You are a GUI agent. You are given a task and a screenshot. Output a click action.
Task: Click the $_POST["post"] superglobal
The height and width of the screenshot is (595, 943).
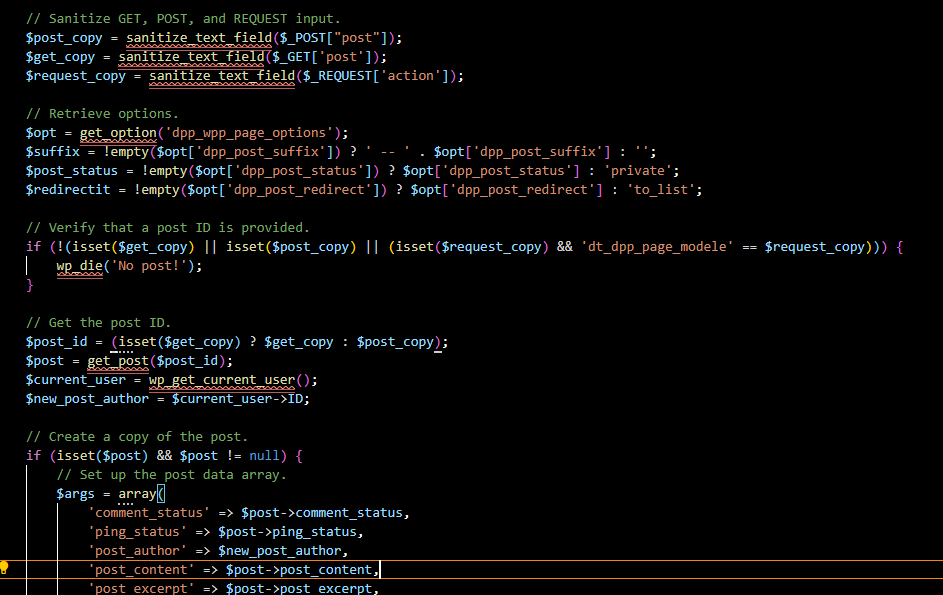[x=333, y=38]
